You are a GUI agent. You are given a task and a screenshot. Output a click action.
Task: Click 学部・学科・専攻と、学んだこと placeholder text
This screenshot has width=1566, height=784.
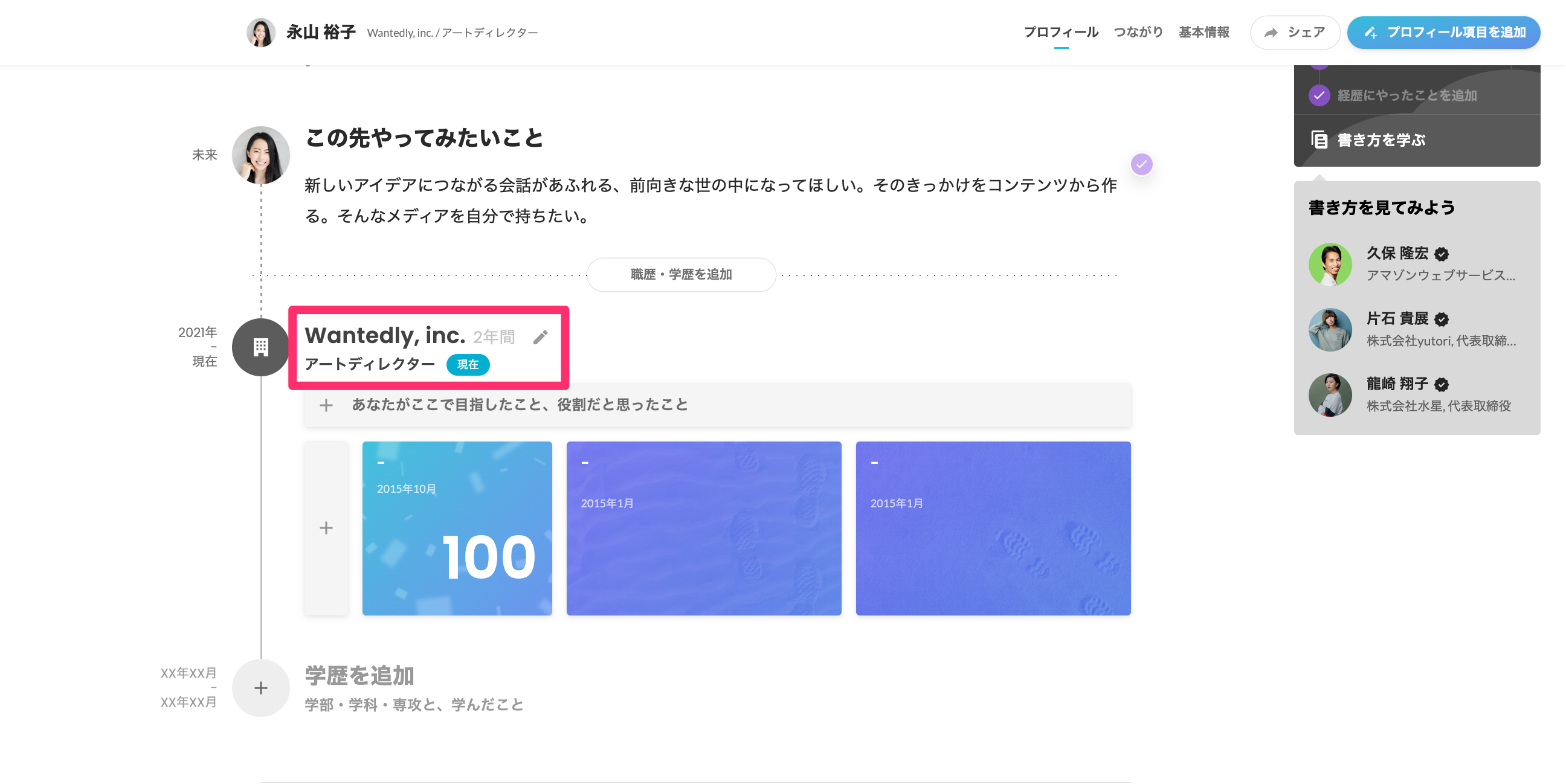point(414,705)
